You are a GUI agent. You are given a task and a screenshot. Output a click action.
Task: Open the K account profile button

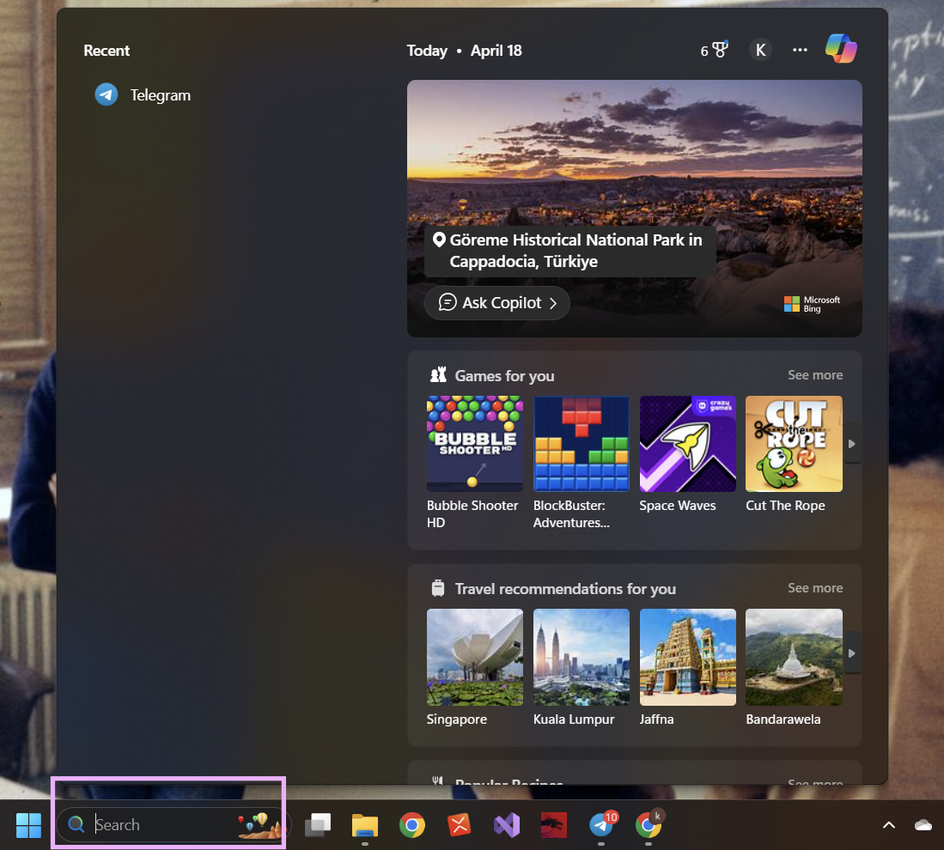760,50
